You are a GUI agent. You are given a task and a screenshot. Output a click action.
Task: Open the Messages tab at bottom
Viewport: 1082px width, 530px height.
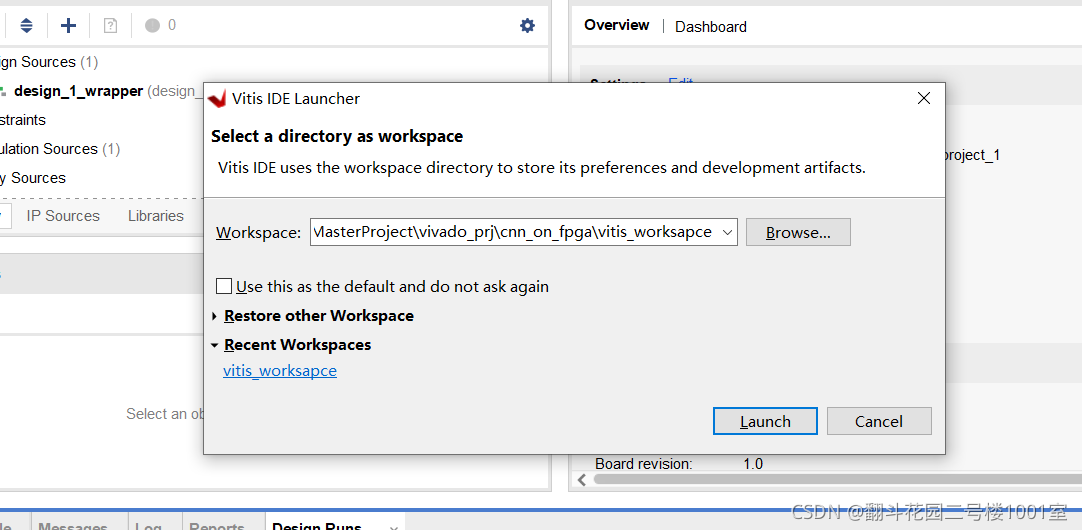pos(72,526)
